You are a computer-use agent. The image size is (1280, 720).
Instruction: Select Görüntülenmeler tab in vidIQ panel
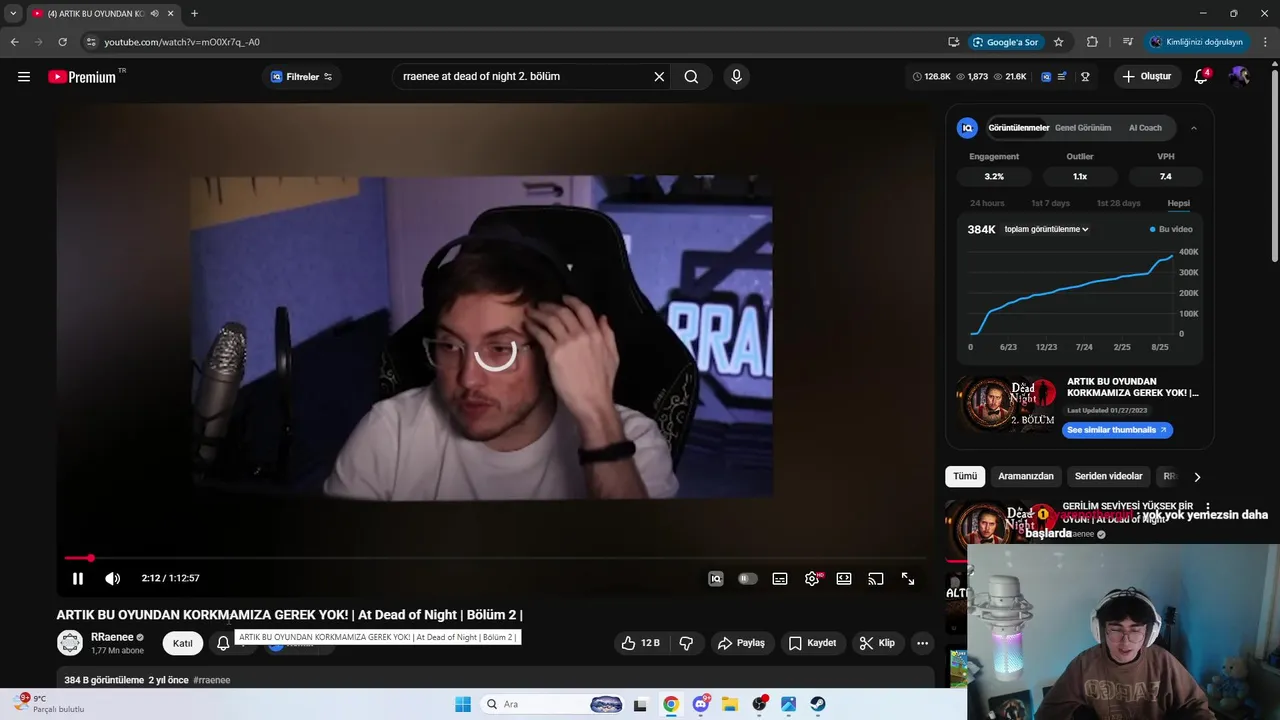pos(1018,128)
